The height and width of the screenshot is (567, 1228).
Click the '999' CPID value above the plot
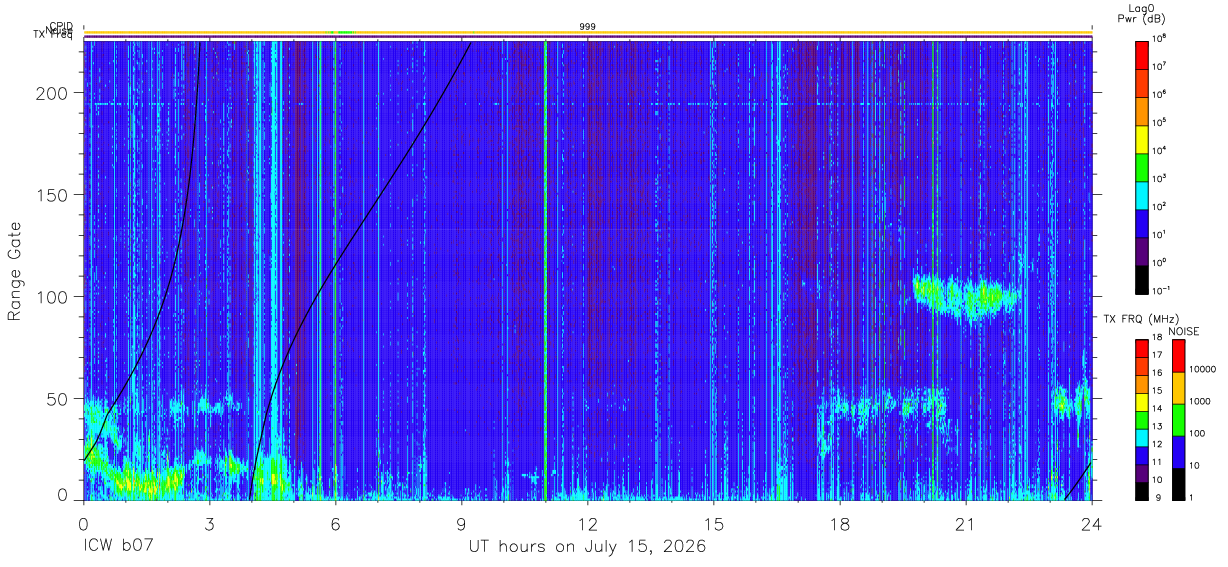coord(588,26)
